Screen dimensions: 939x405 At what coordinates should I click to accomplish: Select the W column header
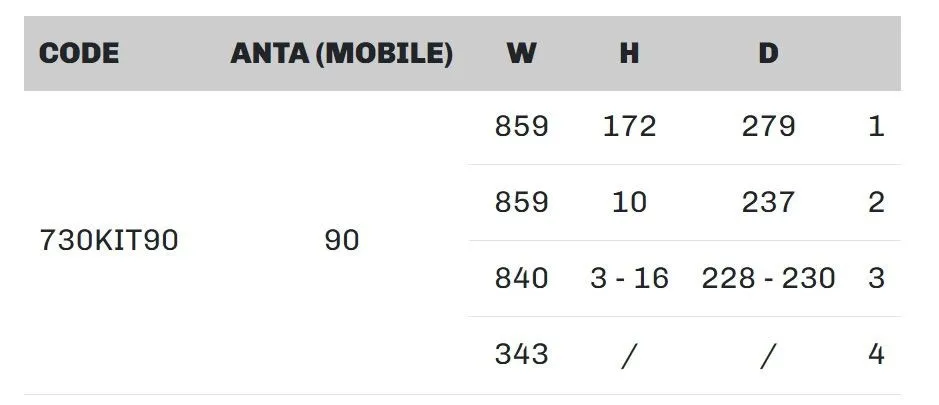click(521, 53)
